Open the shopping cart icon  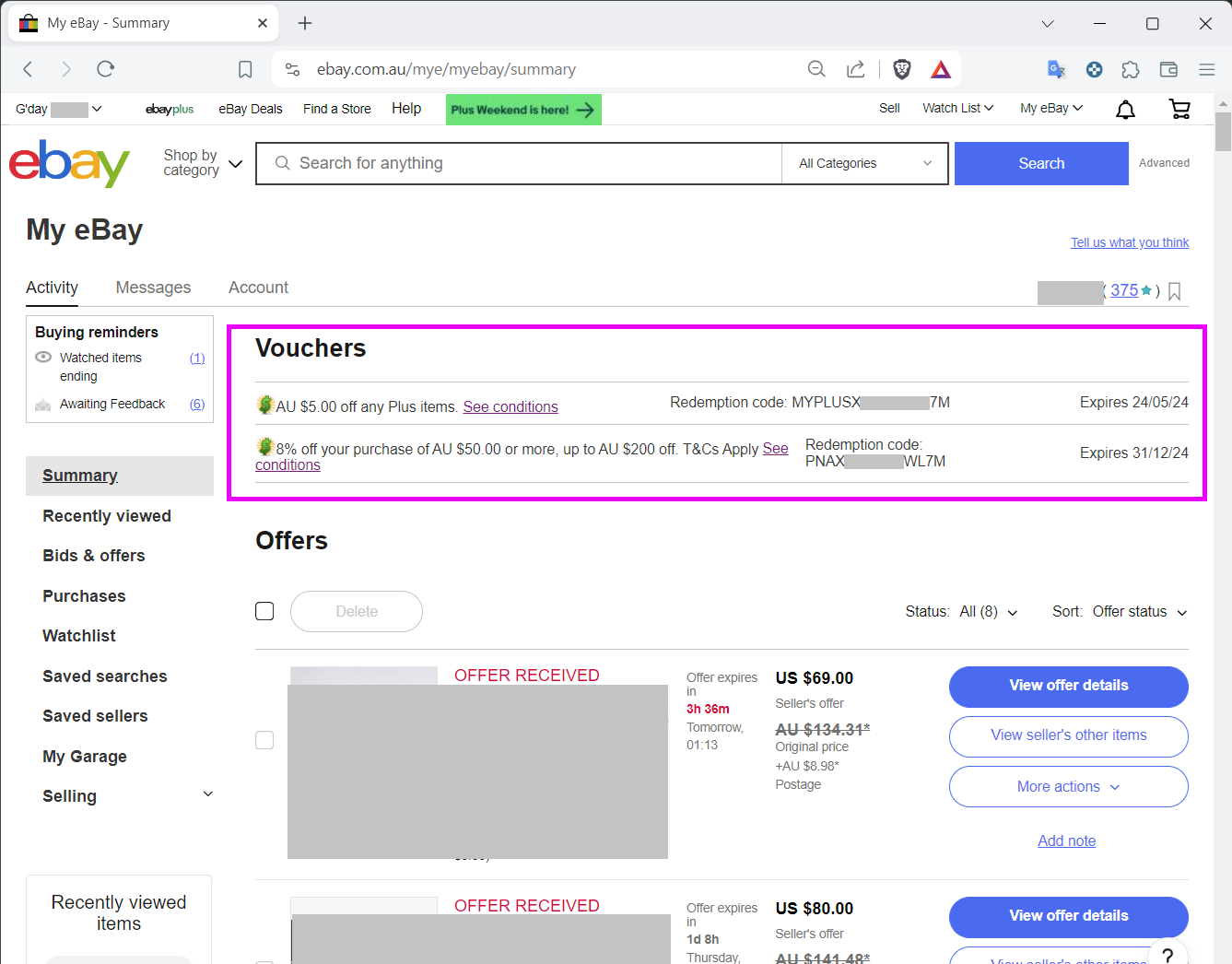click(1179, 110)
